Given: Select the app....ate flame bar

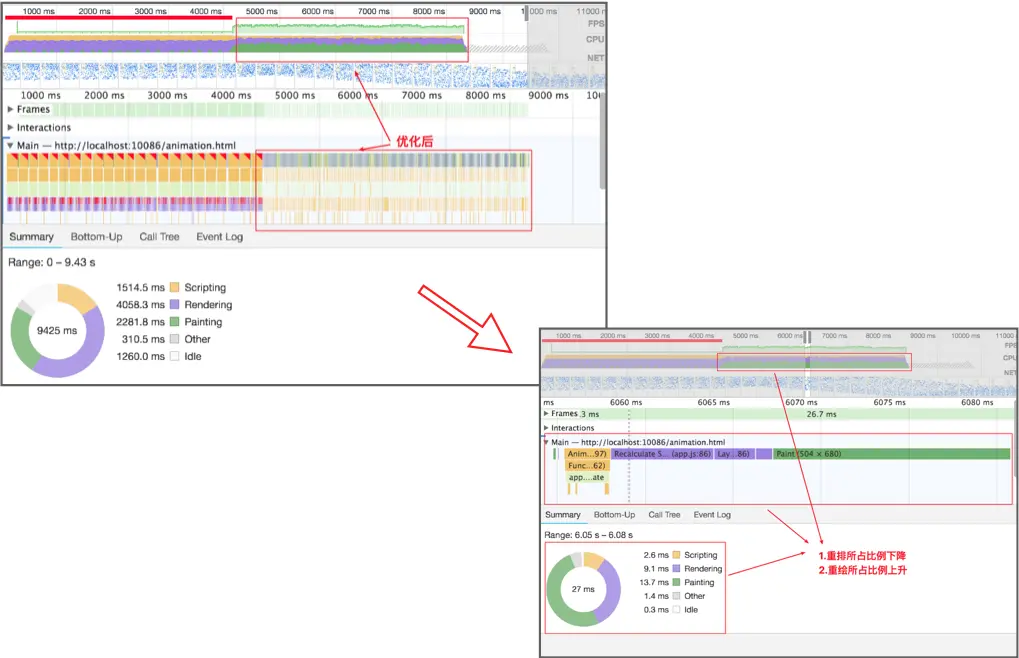Looking at the screenshot, I should pos(587,477).
